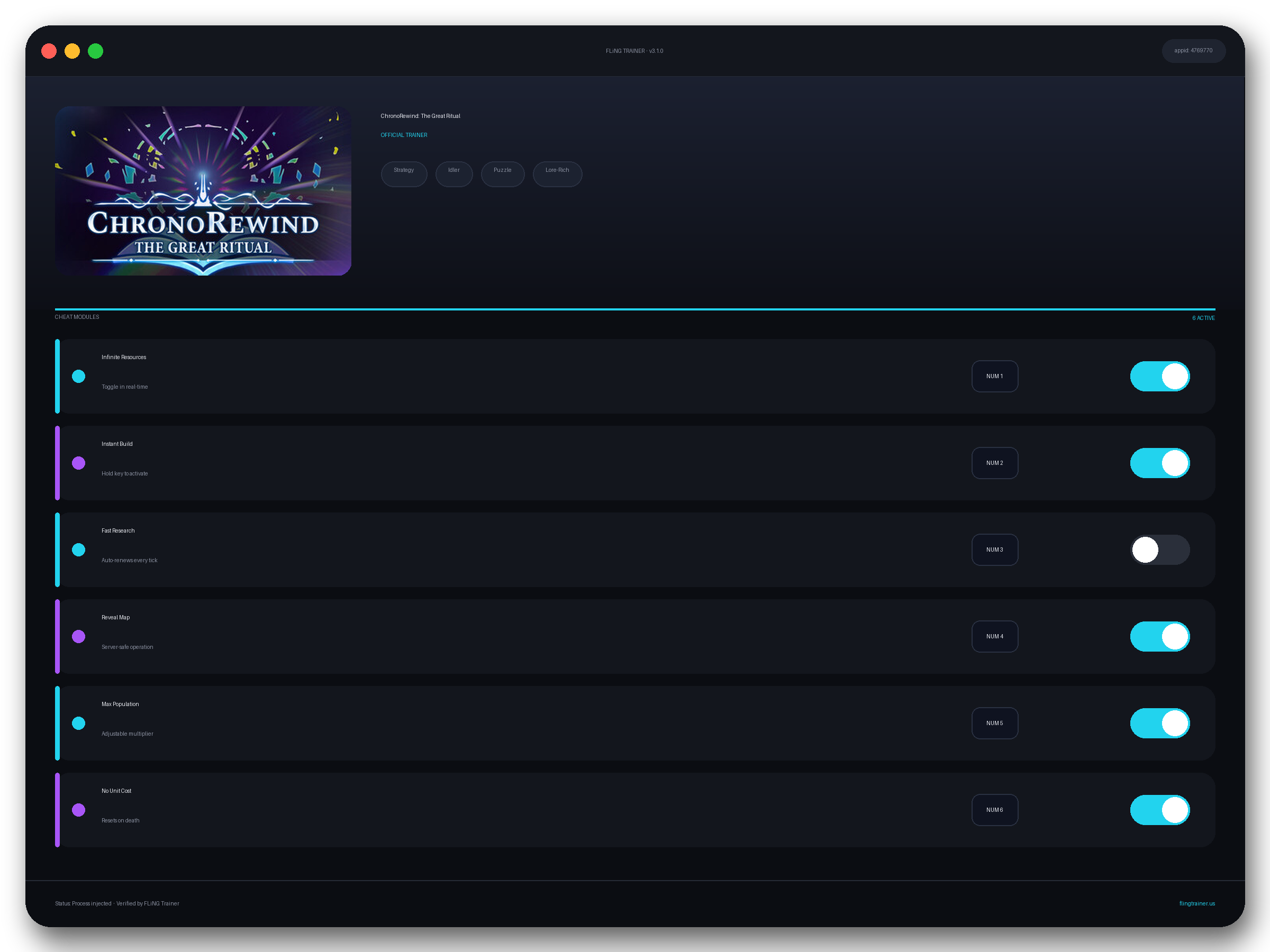The image size is (1270, 952).
Task: Disable the No Unit Cost toggle
Action: tap(1160, 810)
